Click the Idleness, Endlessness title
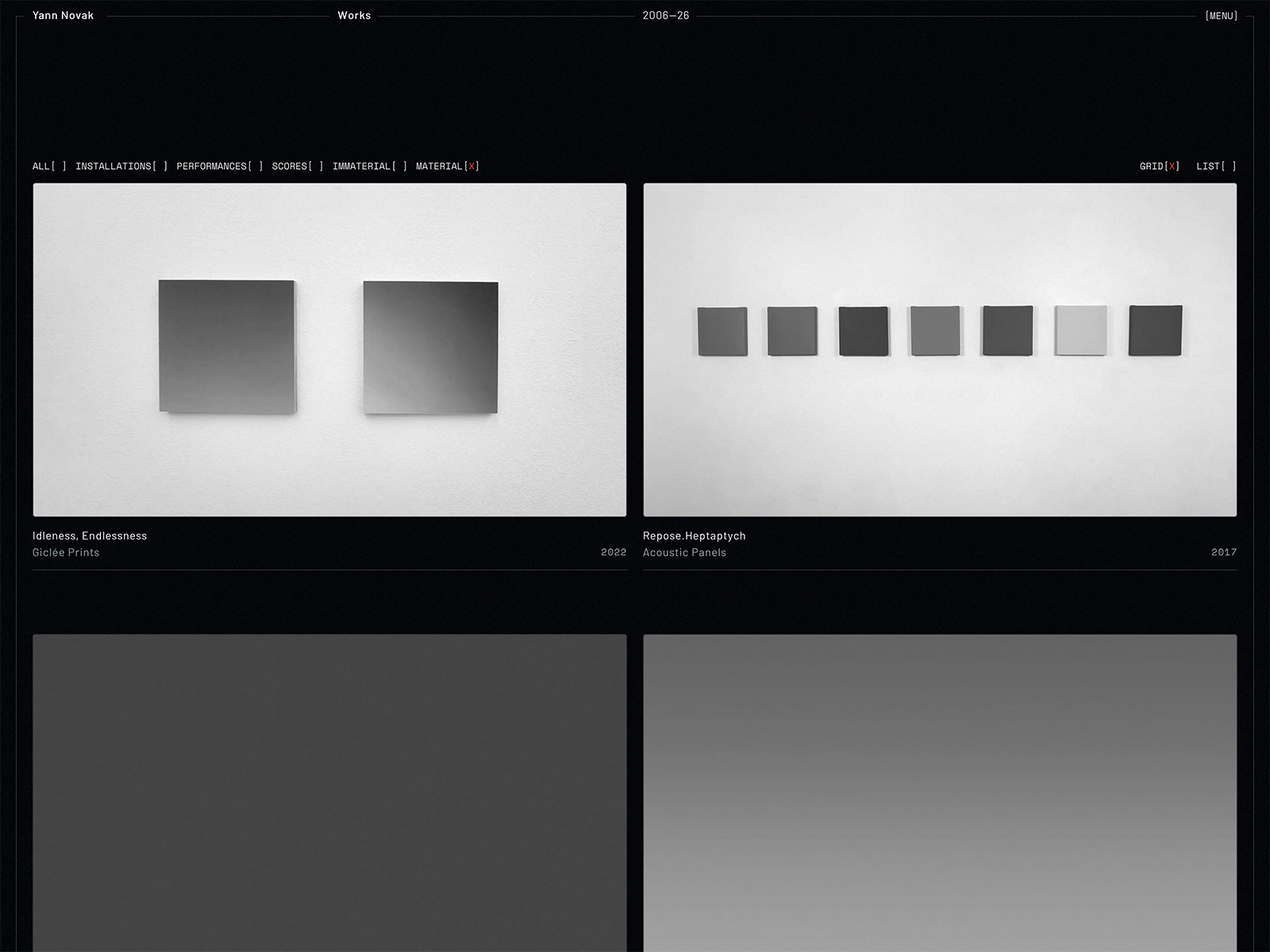 coord(90,536)
